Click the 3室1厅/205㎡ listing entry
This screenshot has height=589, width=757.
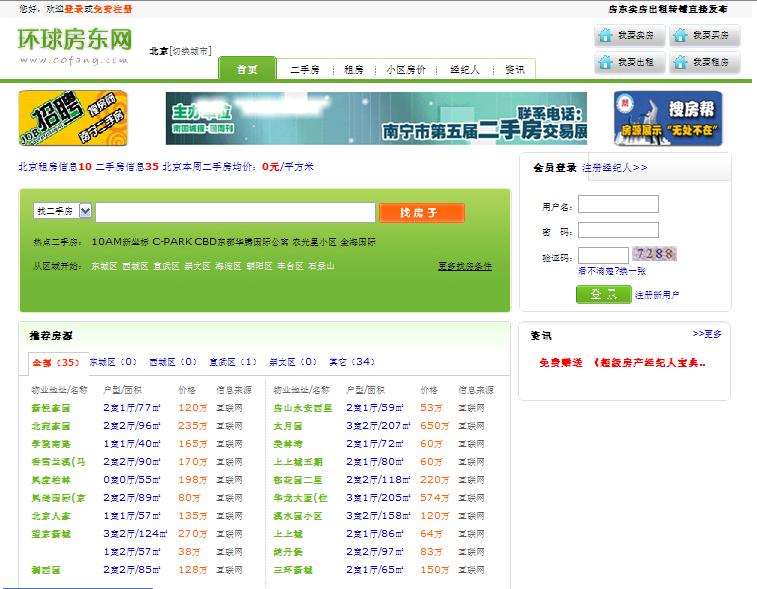coord(378,498)
